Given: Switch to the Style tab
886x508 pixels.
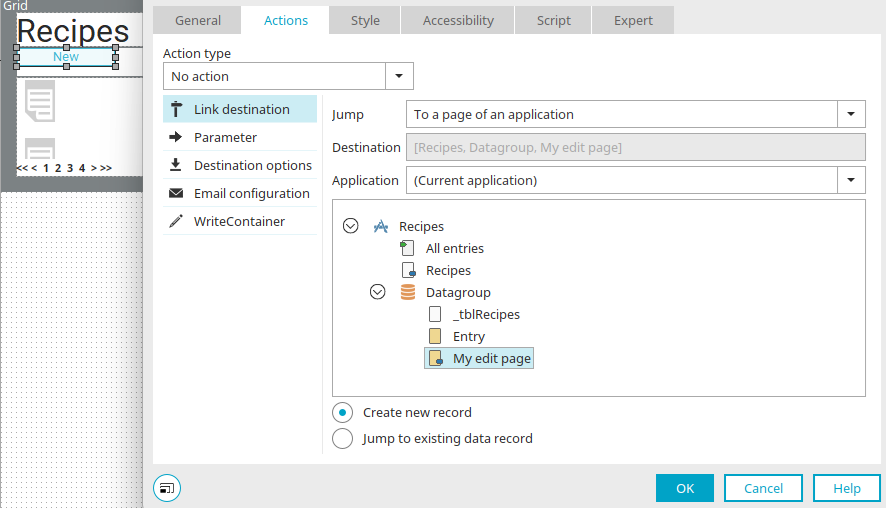Looking at the screenshot, I should point(365,20).
